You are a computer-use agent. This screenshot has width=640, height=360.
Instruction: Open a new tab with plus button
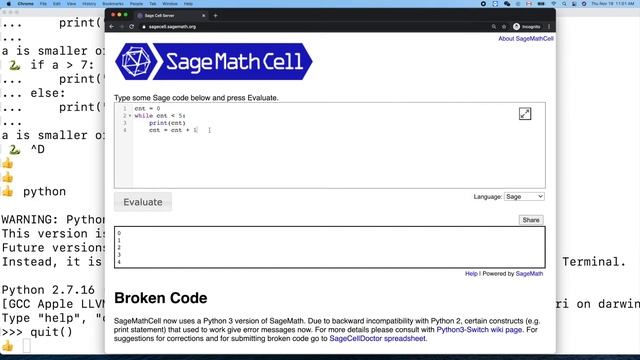click(216, 16)
